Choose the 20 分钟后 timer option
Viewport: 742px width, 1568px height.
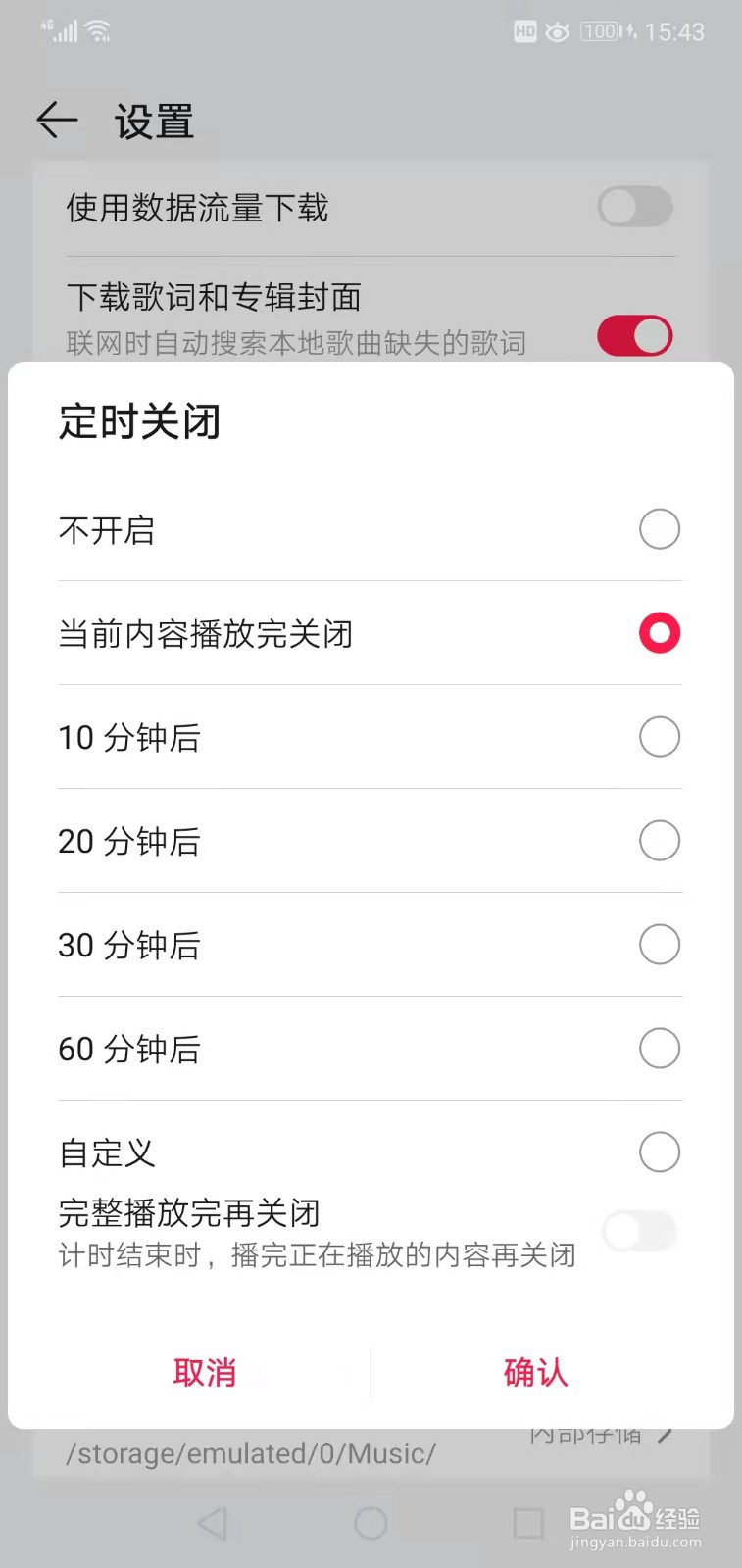659,841
